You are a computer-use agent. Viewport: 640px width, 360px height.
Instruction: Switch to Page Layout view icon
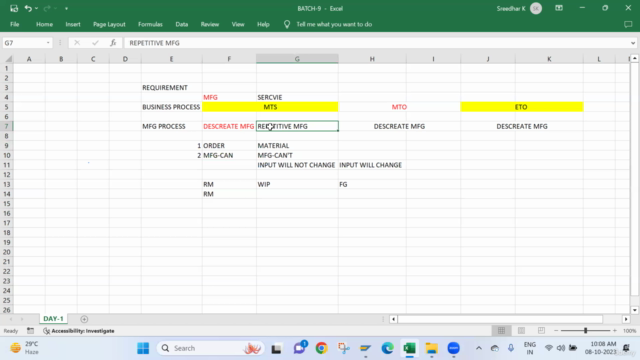click(521, 331)
